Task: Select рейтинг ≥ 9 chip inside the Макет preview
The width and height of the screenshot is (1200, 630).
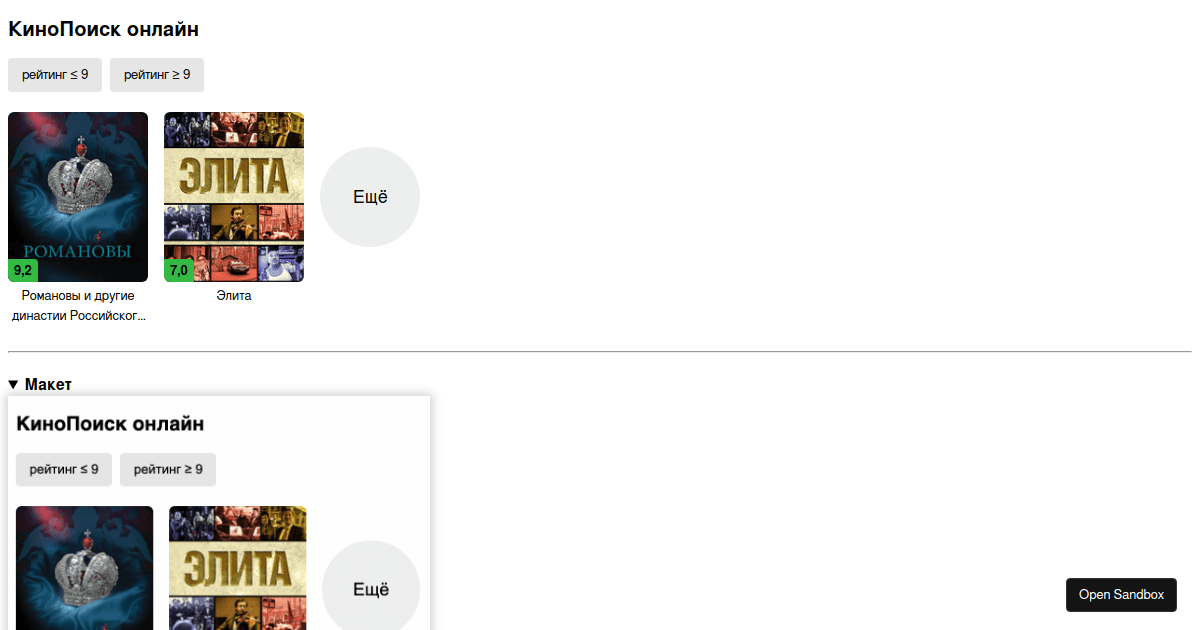Action: 168,469
